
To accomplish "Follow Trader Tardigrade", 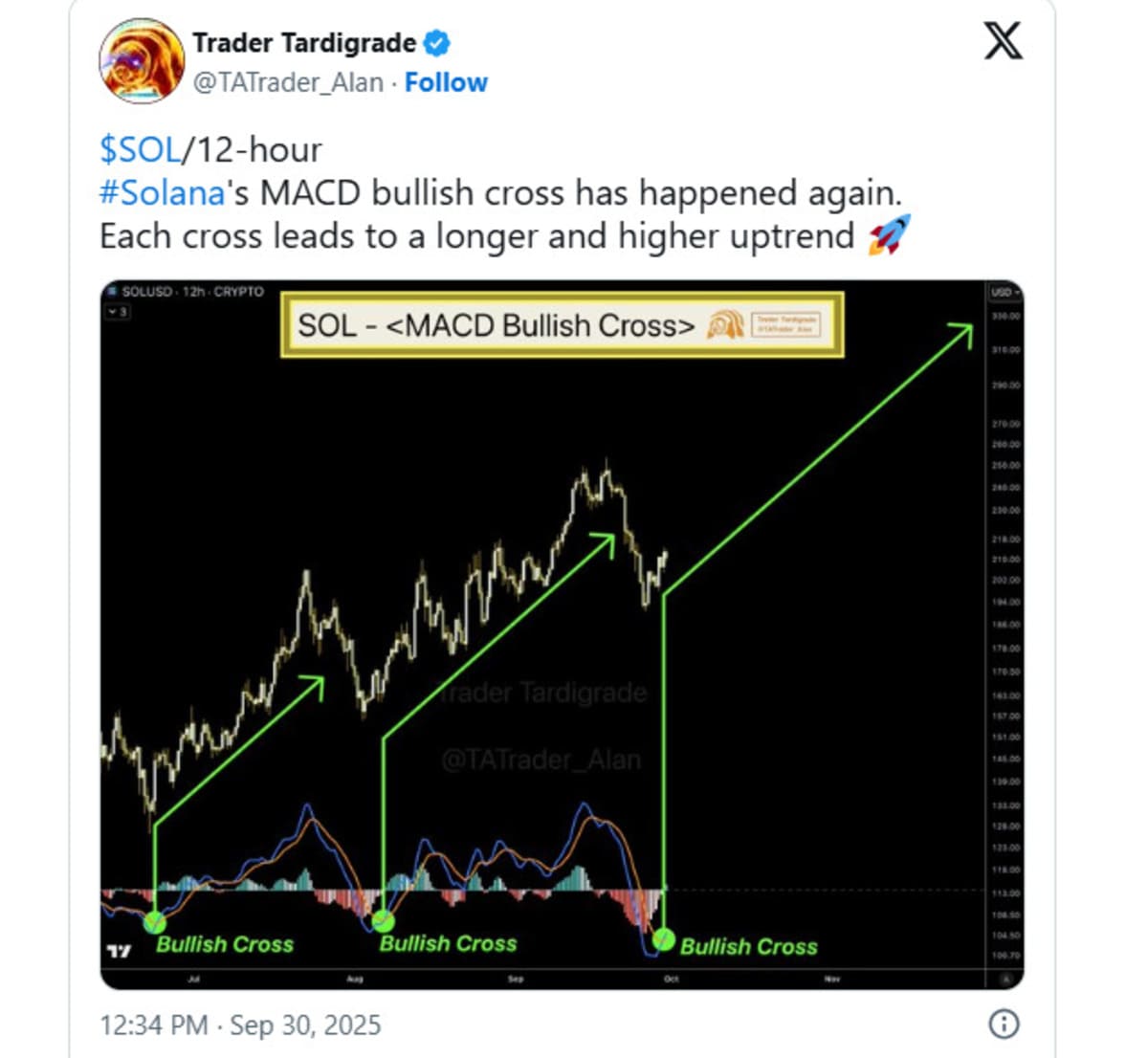I will (x=446, y=83).
